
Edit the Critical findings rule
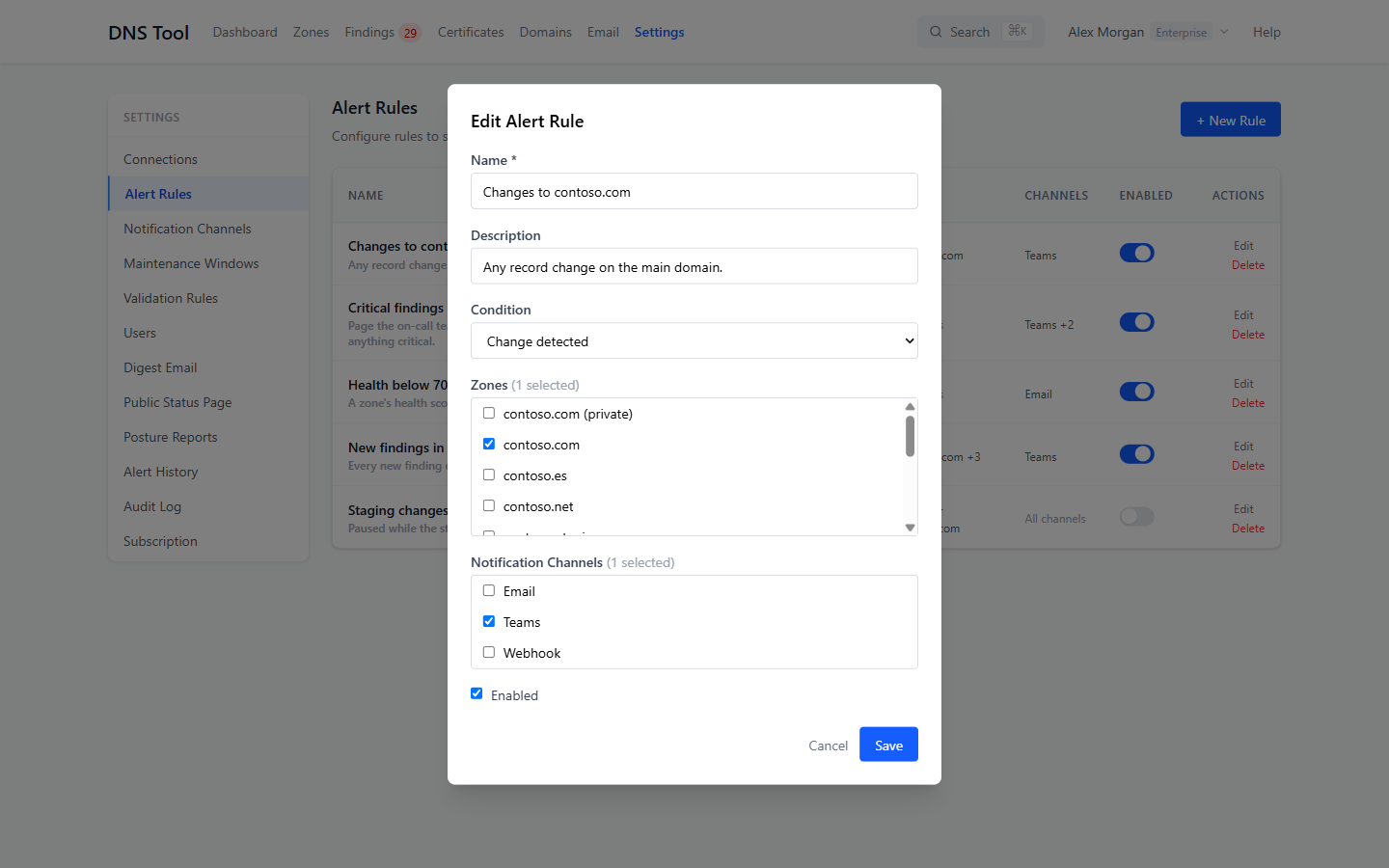click(1243, 315)
